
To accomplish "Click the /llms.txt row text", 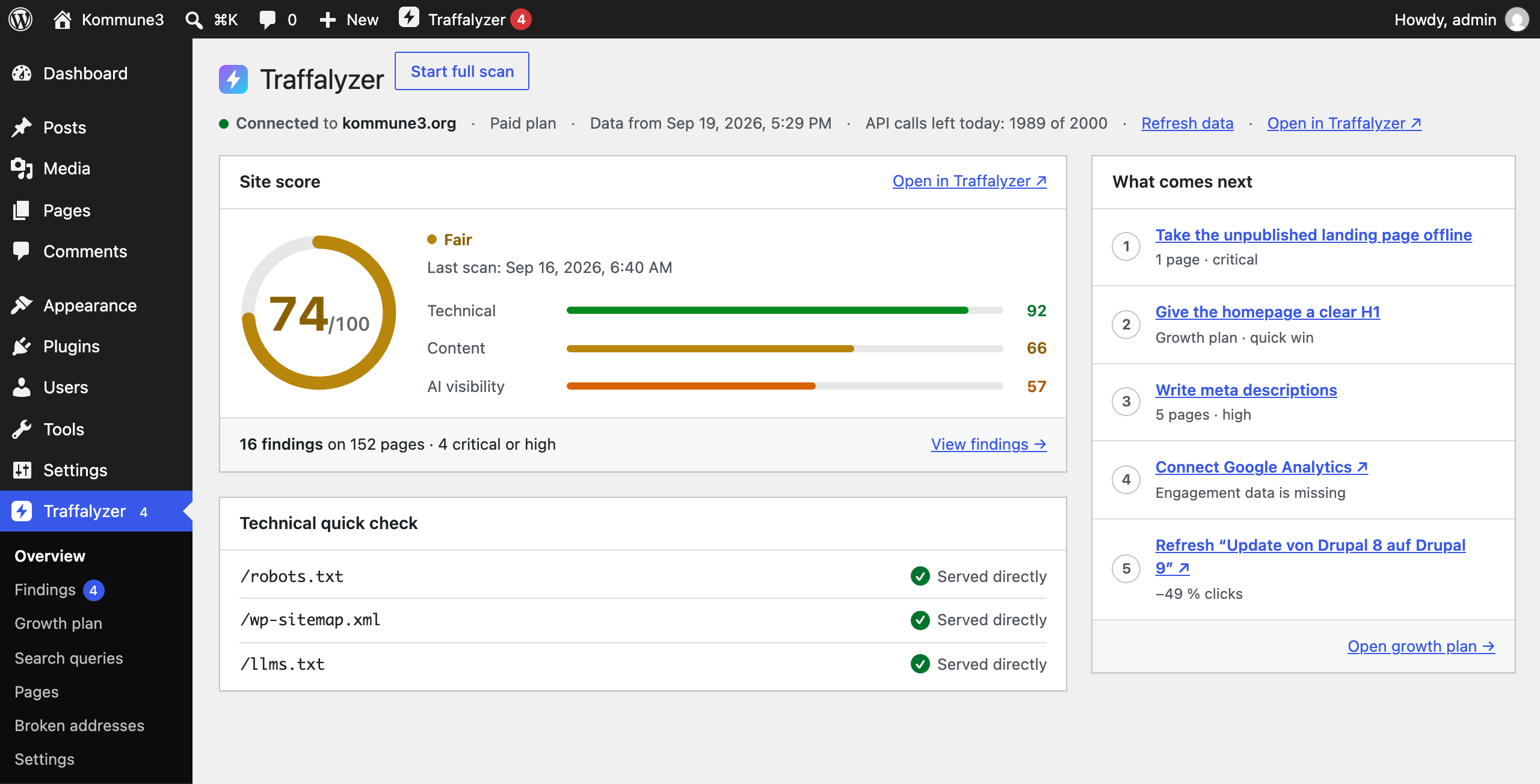I will coord(282,664).
